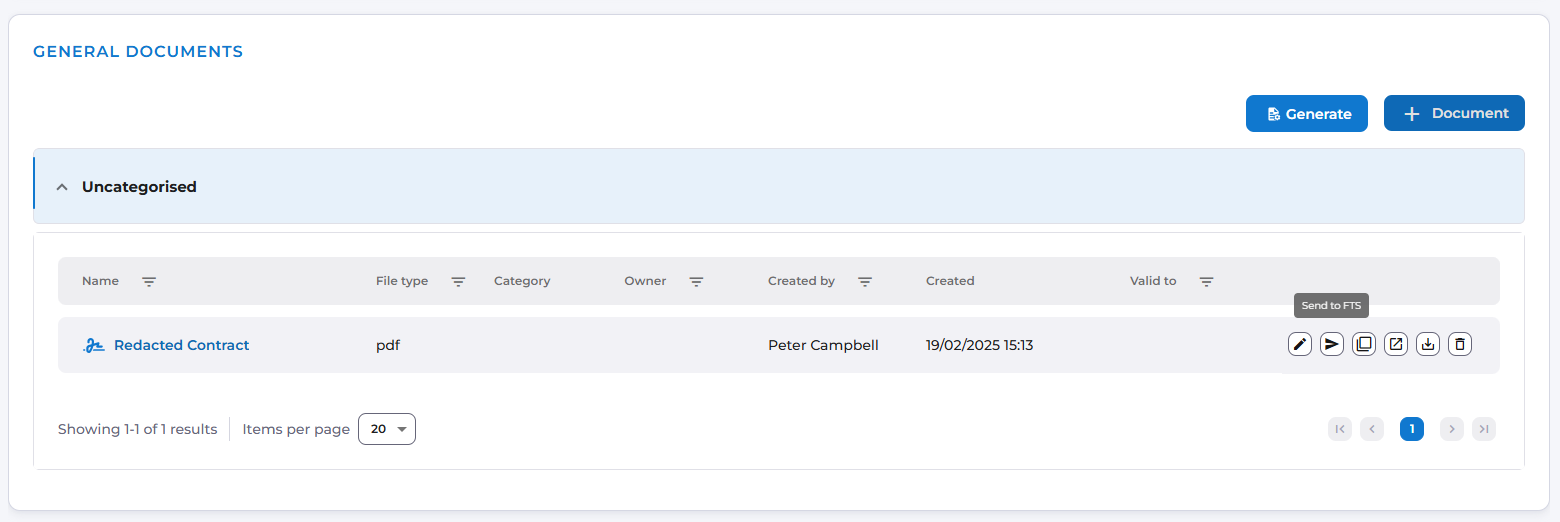The height and width of the screenshot is (522, 1560).
Task: Filter by the Name column
Action: [149, 282]
